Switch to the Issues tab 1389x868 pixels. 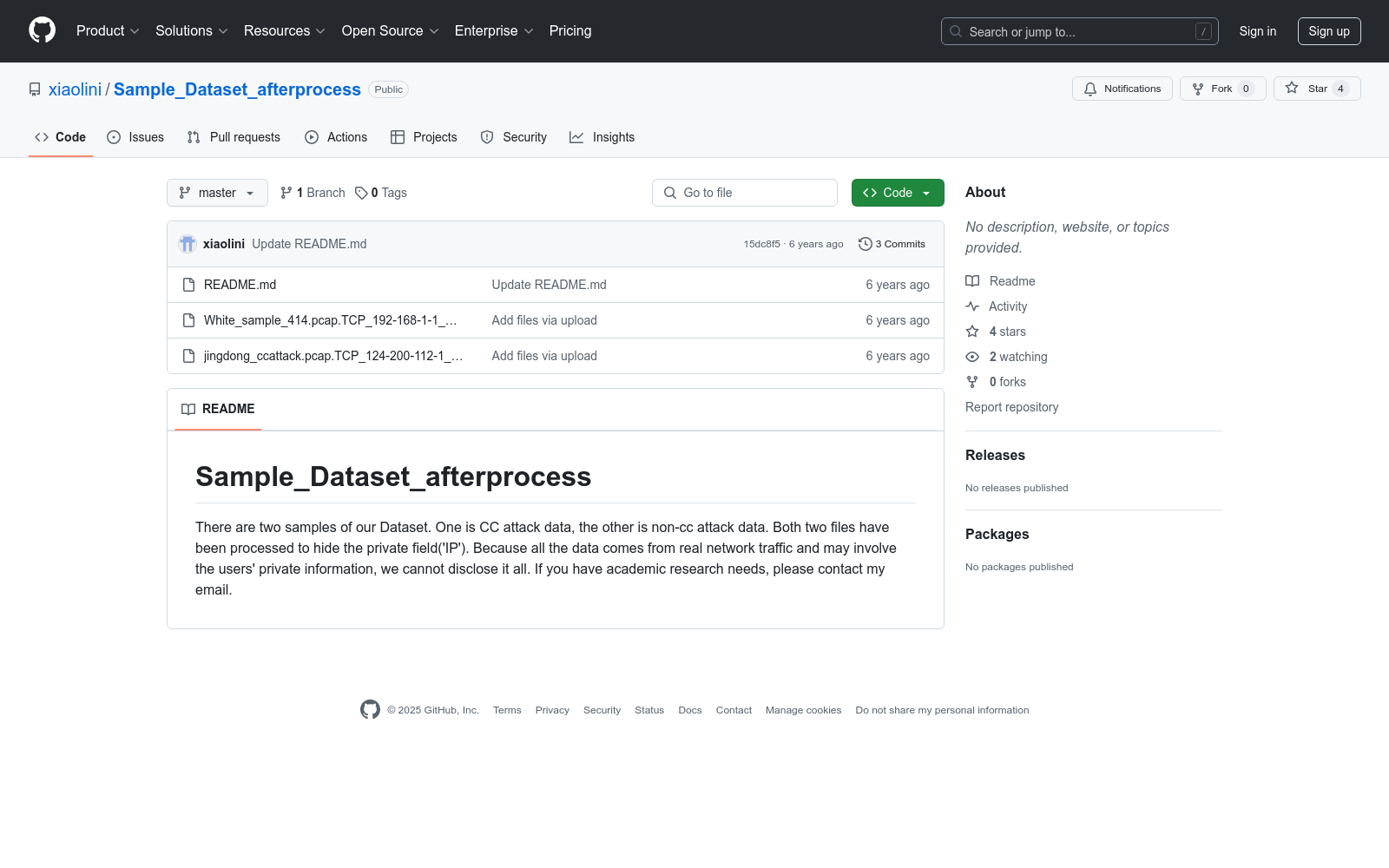tap(135, 137)
